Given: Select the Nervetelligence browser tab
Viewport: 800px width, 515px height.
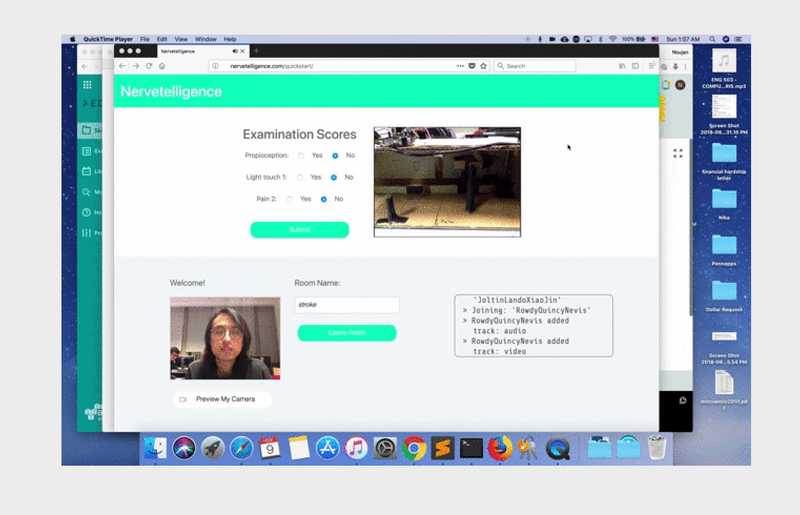Looking at the screenshot, I should (x=203, y=51).
